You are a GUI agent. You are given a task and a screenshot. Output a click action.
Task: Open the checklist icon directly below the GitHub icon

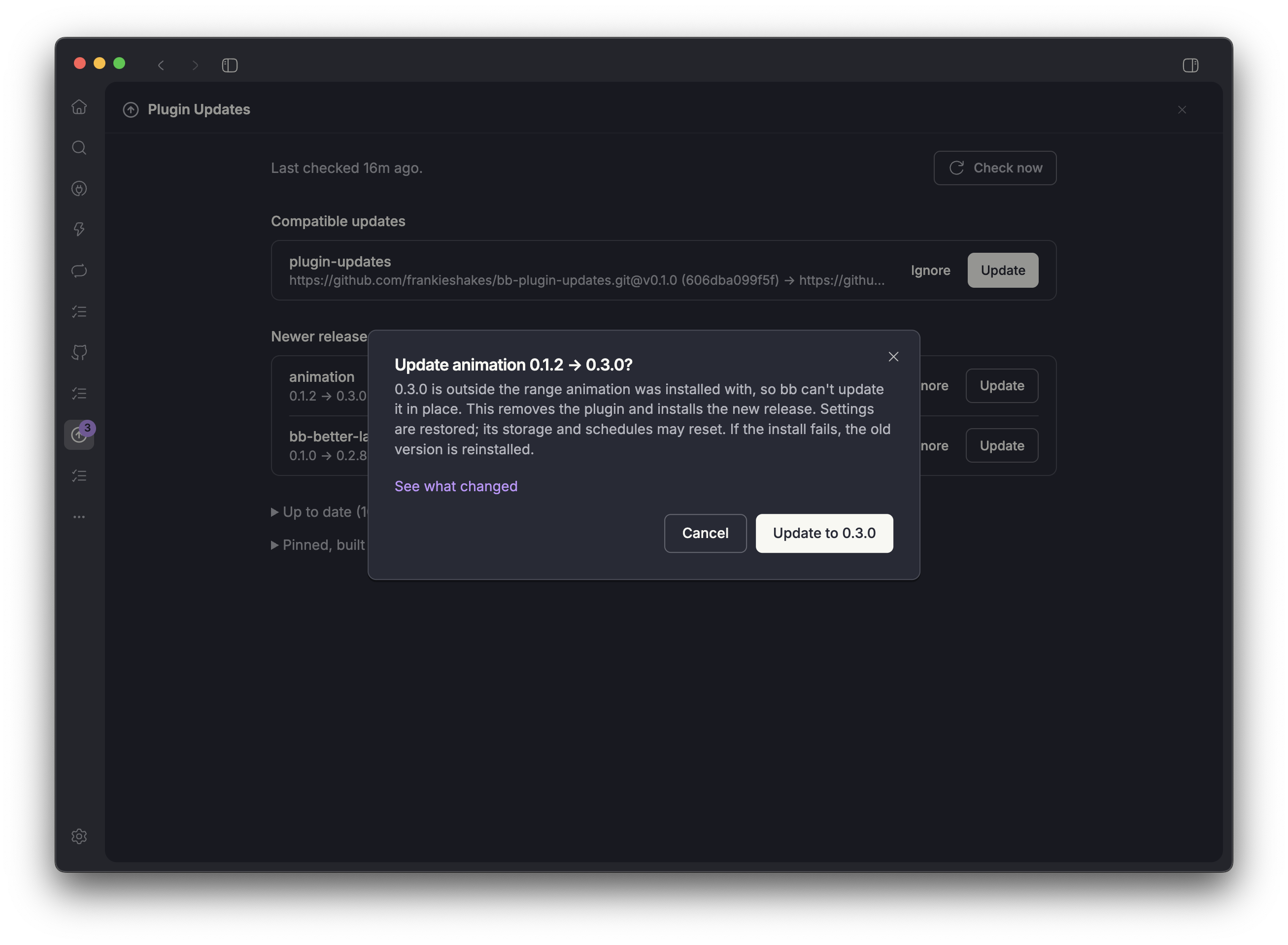tap(79, 394)
